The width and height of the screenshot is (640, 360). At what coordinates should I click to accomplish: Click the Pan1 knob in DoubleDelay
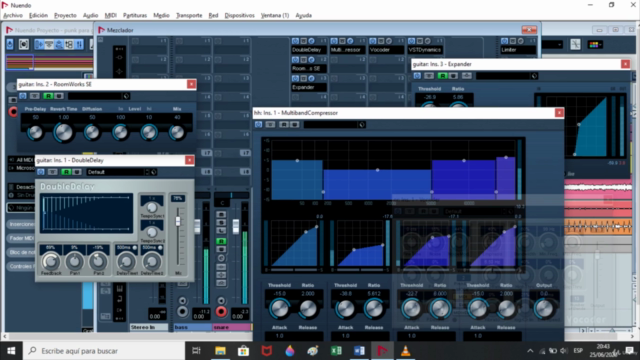pos(74,262)
